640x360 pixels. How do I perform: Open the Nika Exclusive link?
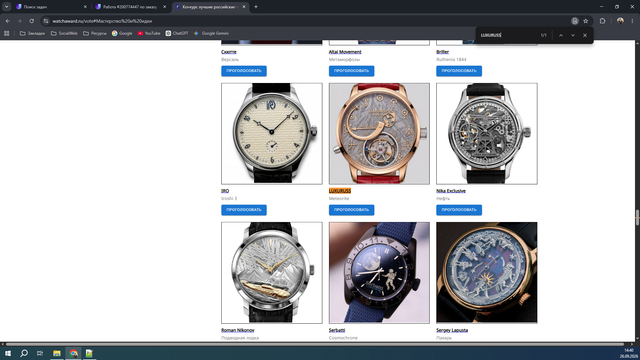tap(451, 191)
